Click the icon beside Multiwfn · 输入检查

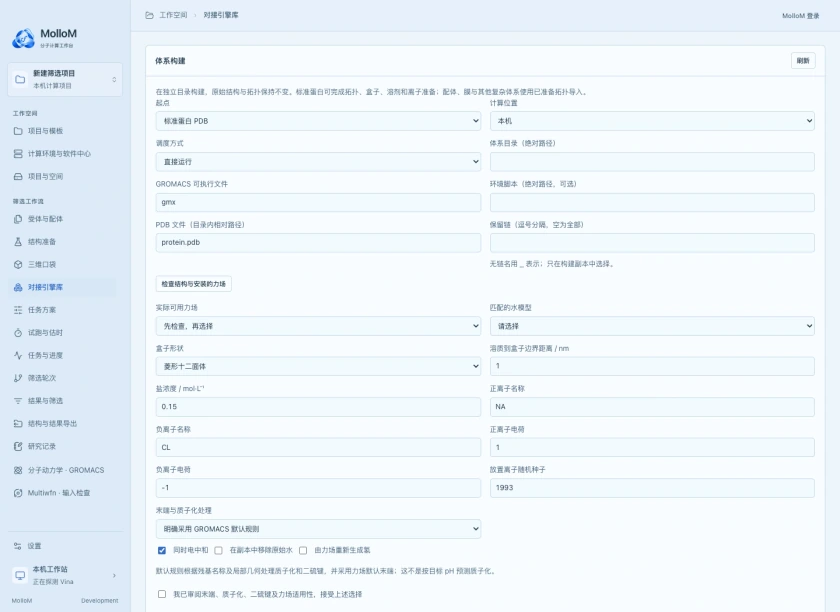(18, 493)
